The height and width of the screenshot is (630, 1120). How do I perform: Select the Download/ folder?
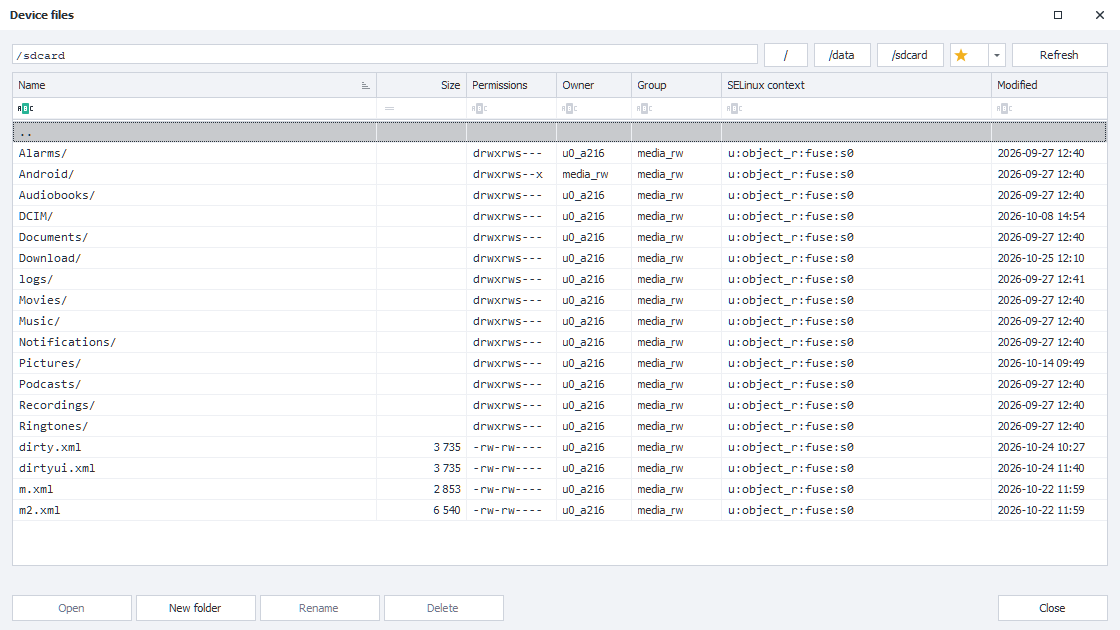(x=559, y=258)
